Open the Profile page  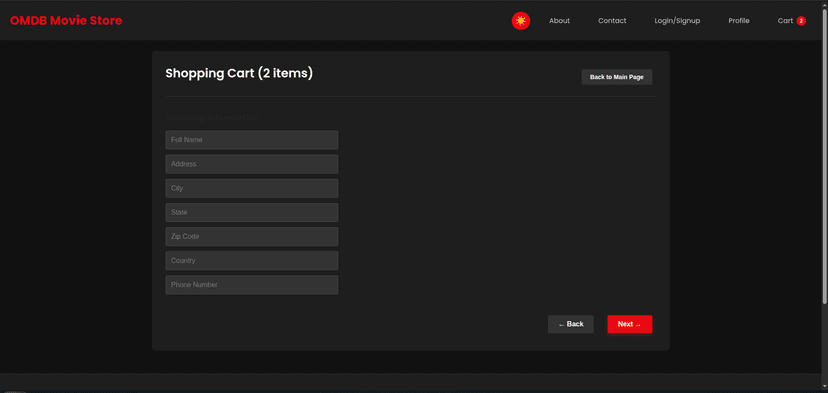pyautogui.click(x=739, y=21)
